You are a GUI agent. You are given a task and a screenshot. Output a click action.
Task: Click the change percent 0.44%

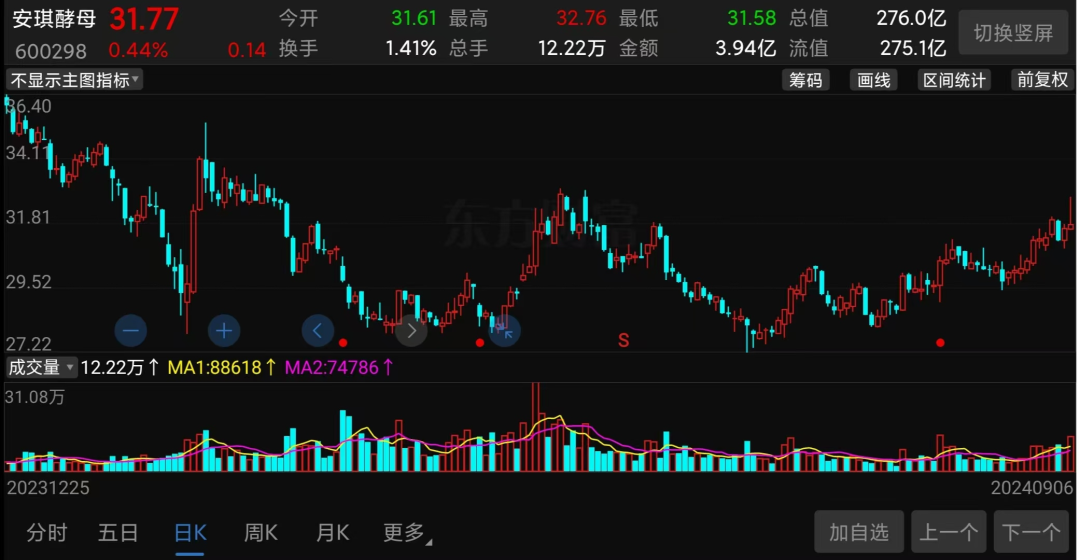point(138,50)
